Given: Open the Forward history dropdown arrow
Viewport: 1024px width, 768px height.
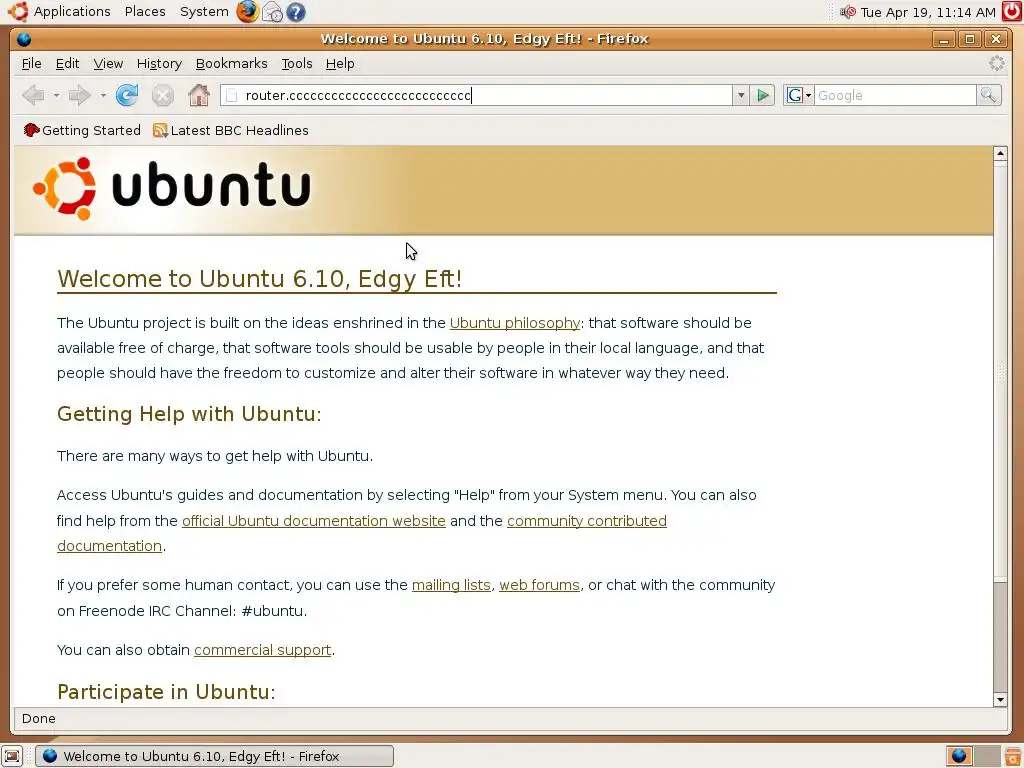Looking at the screenshot, I should [x=103, y=95].
